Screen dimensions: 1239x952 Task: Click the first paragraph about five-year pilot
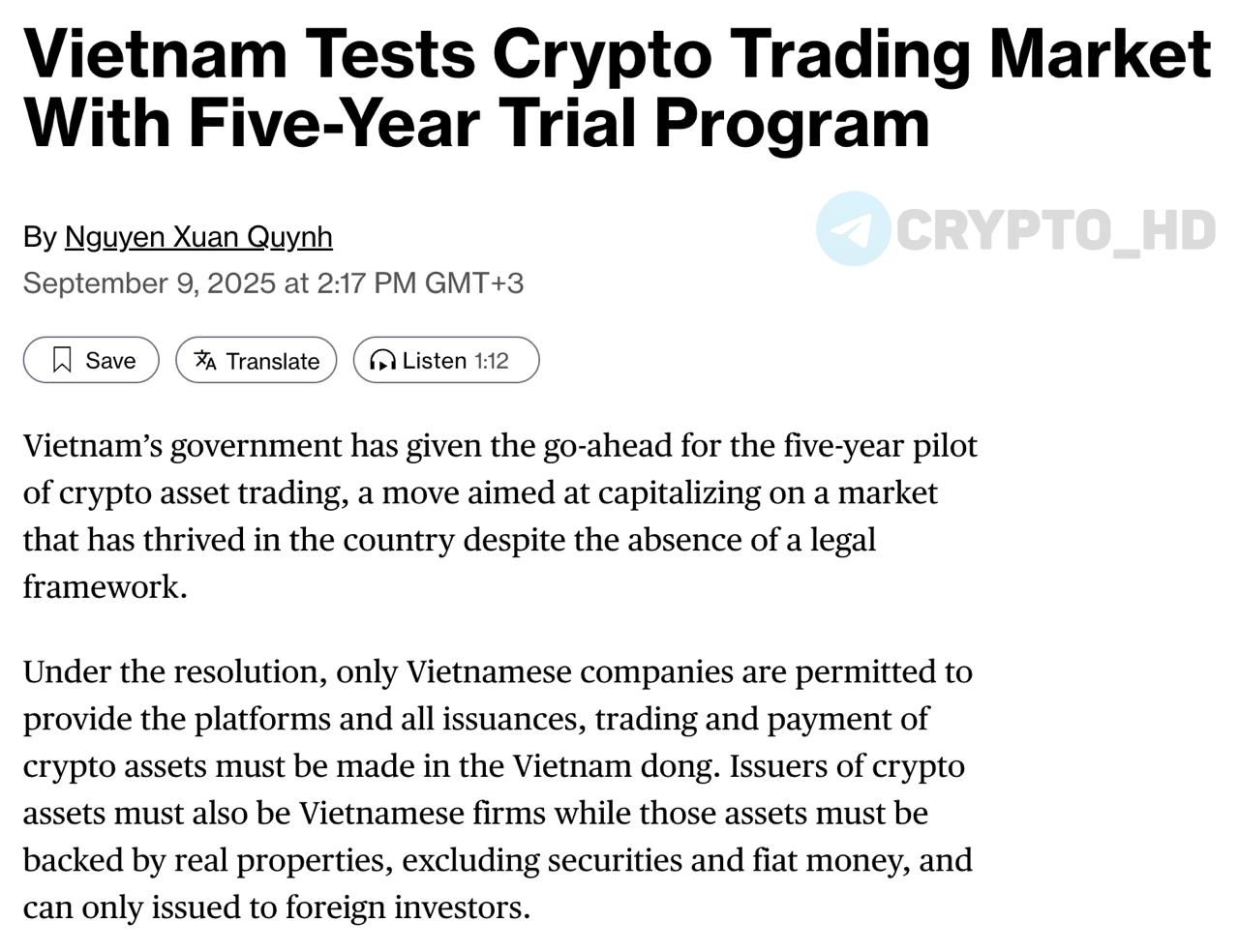tap(500, 516)
